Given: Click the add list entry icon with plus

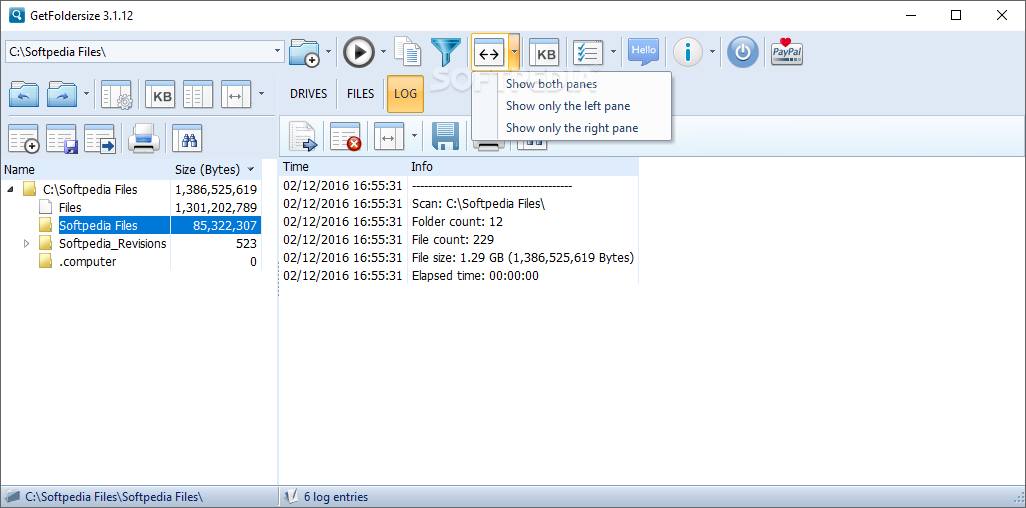Looking at the screenshot, I should pyautogui.click(x=24, y=138).
